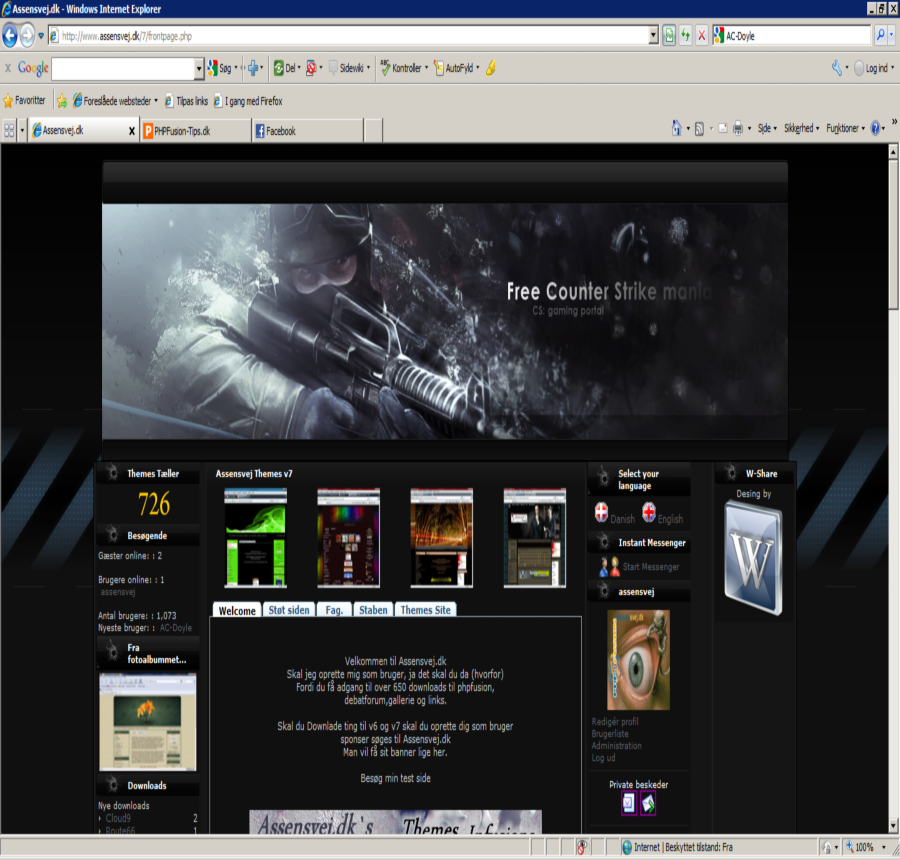This screenshot has width=900, height=860.
Task: Click the search magnifier button
Action: [x=880, y=36]
